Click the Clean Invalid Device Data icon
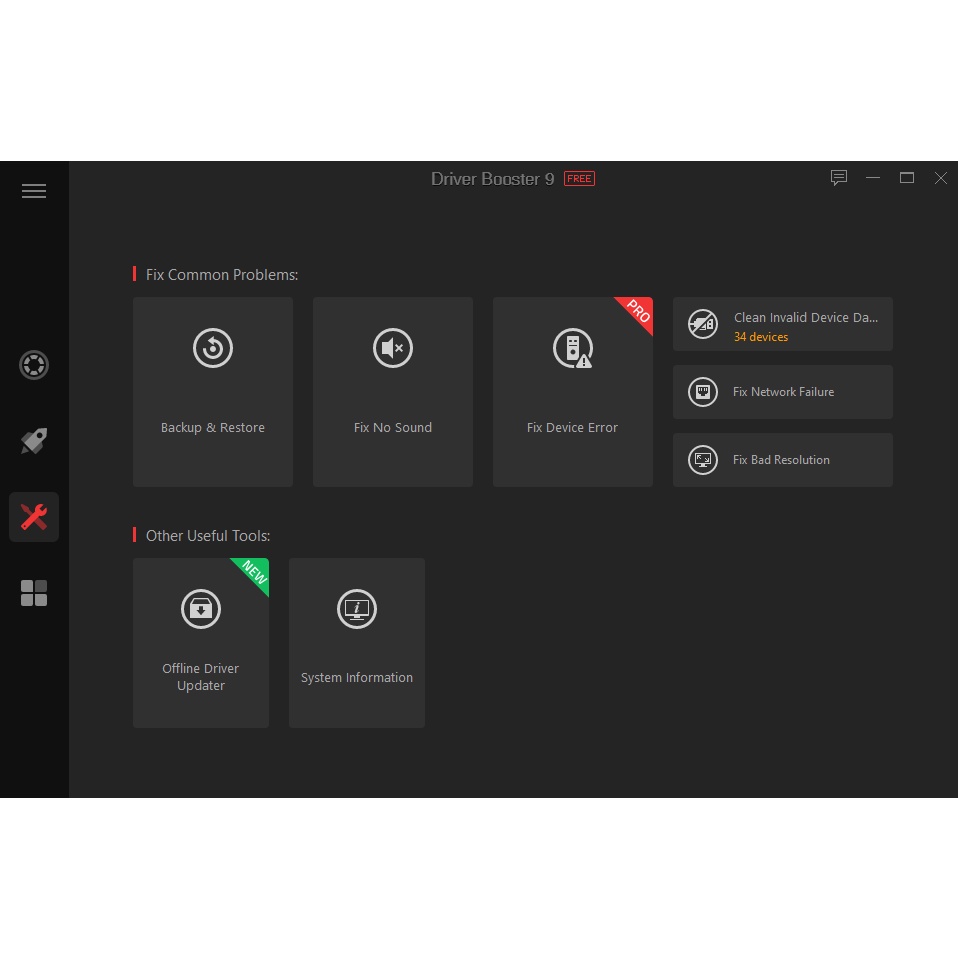 click(703, 324)
